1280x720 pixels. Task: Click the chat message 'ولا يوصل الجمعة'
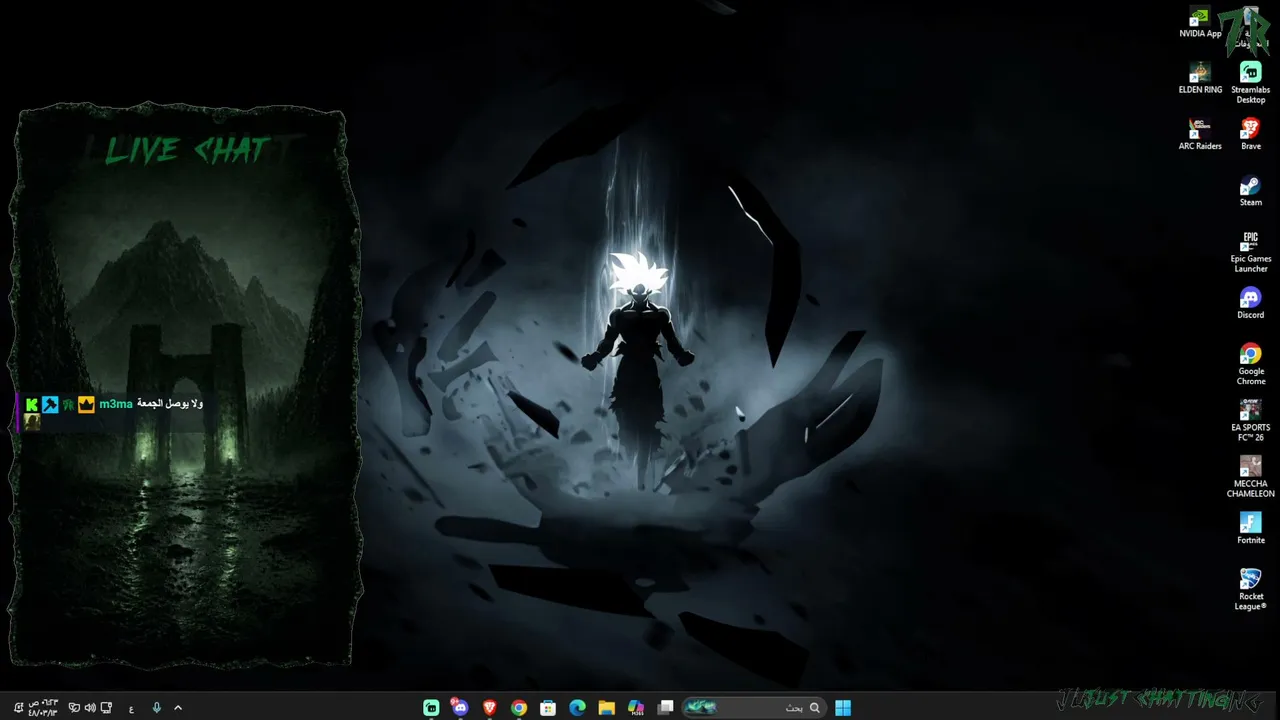[x=170, y=404]
